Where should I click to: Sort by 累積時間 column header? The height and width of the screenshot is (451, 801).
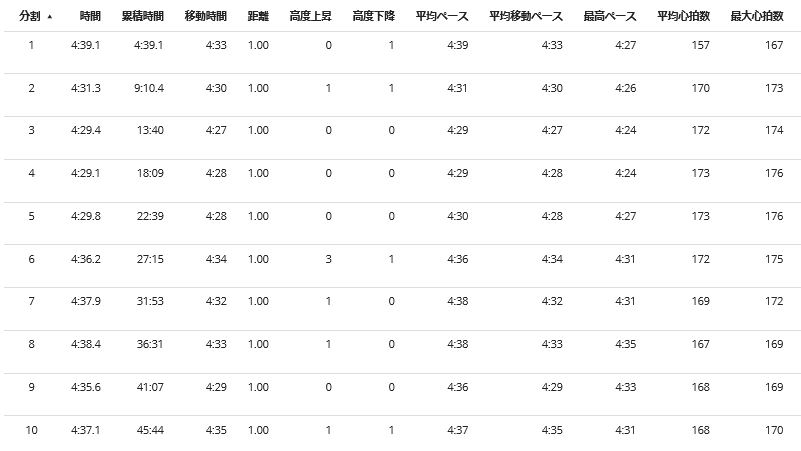coord(143,16)
